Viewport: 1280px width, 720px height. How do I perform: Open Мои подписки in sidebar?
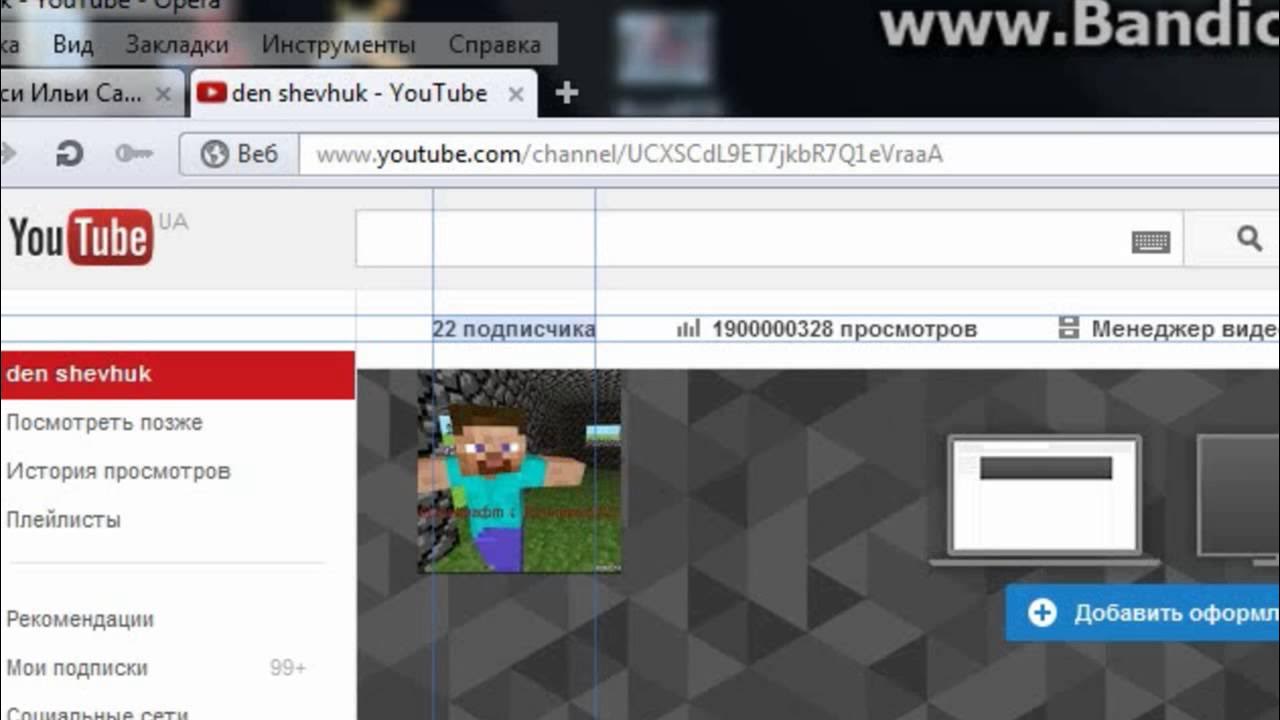click(77, 668)
